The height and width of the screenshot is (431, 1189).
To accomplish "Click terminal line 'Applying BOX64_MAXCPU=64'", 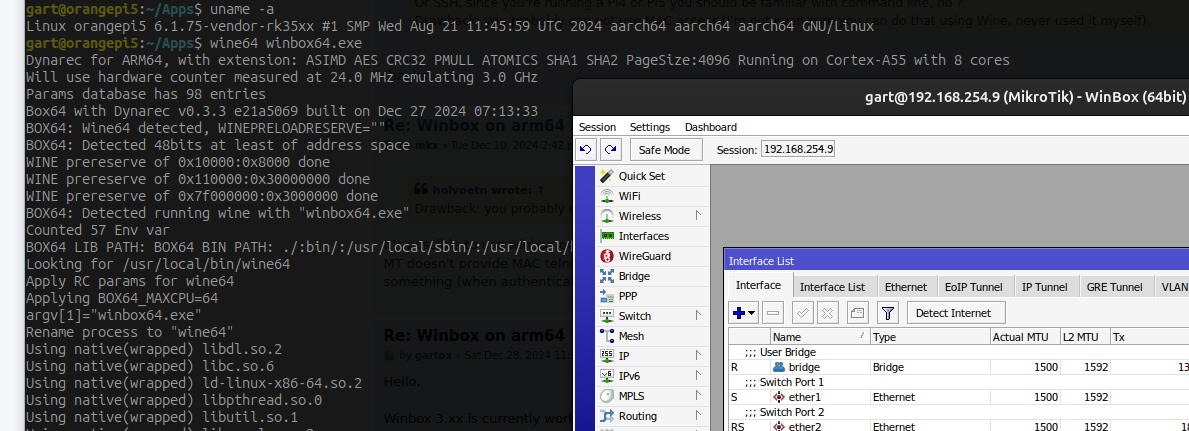I will [x=122, y=298].
